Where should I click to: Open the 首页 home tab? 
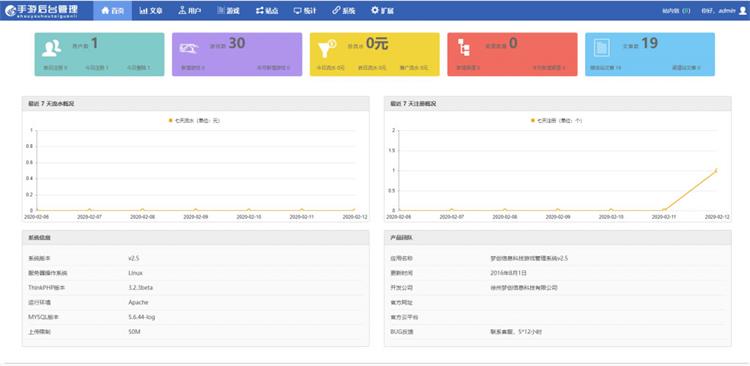[112, 11]
